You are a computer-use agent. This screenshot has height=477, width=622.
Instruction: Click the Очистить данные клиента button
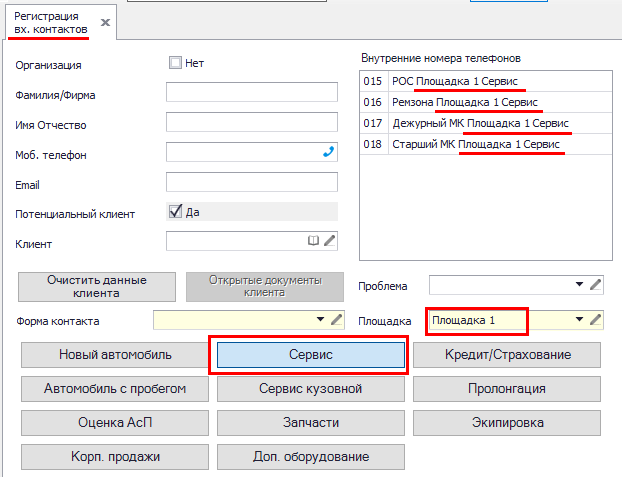(97, 287)
